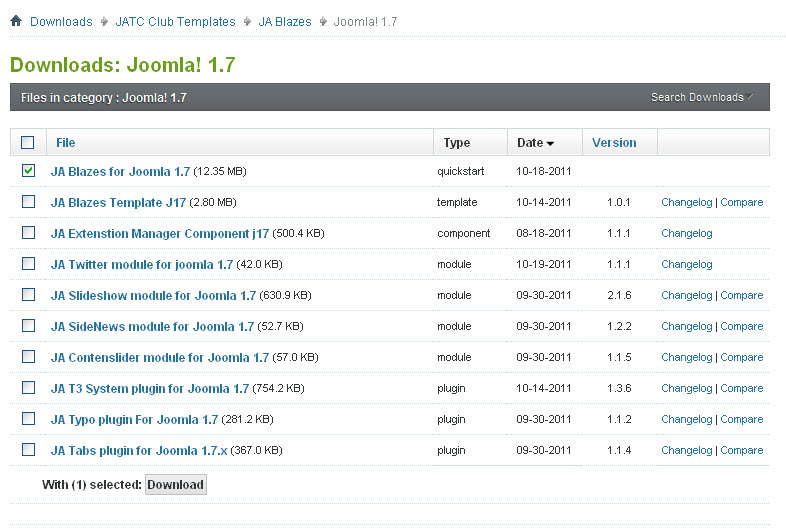
Task: Select the 08-18-2011 date cell
Action: 544,233
